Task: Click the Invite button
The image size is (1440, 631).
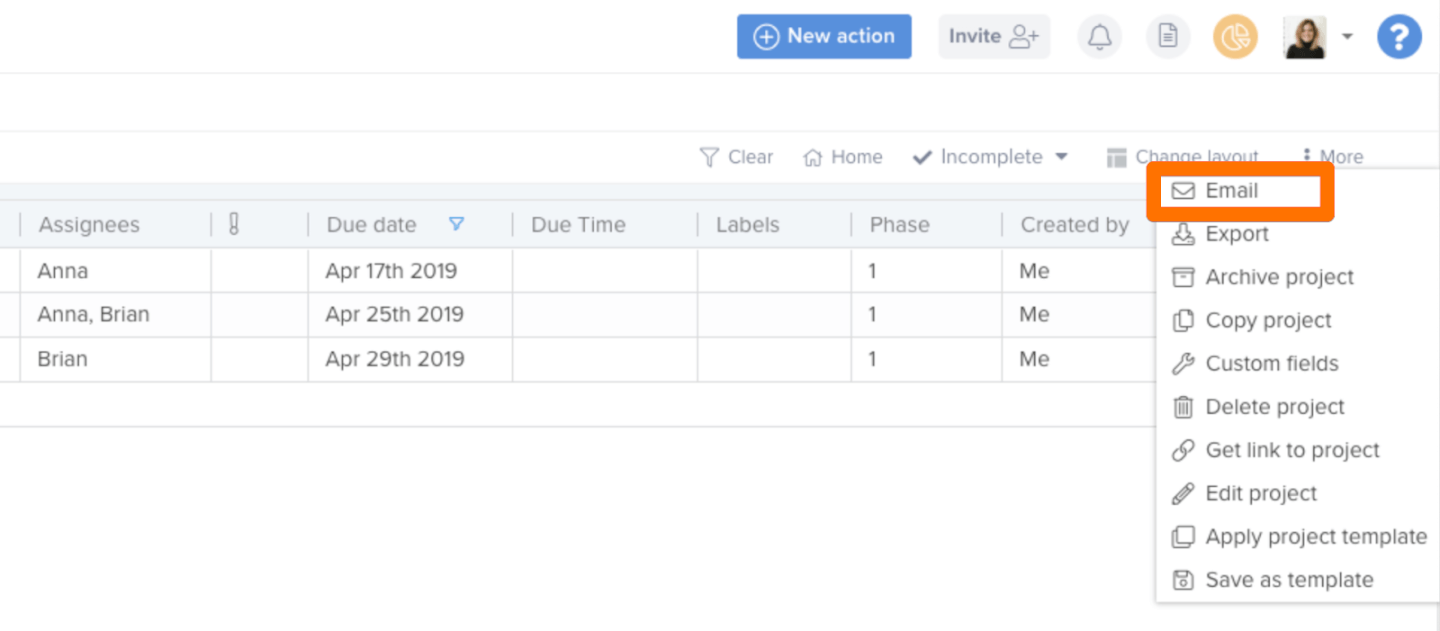Action: click(x=993, y=36)
